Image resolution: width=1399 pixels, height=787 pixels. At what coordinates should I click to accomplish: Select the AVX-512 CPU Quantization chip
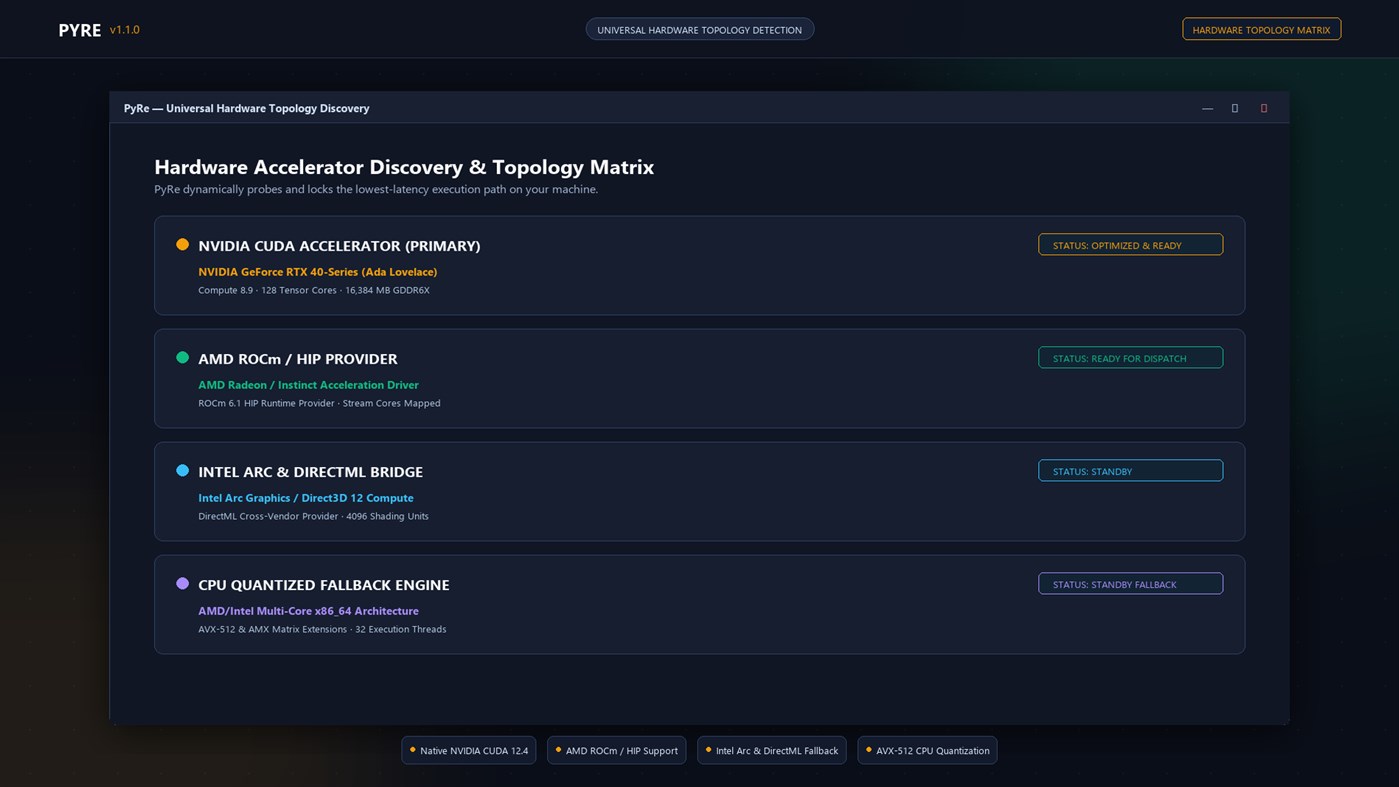927,750
